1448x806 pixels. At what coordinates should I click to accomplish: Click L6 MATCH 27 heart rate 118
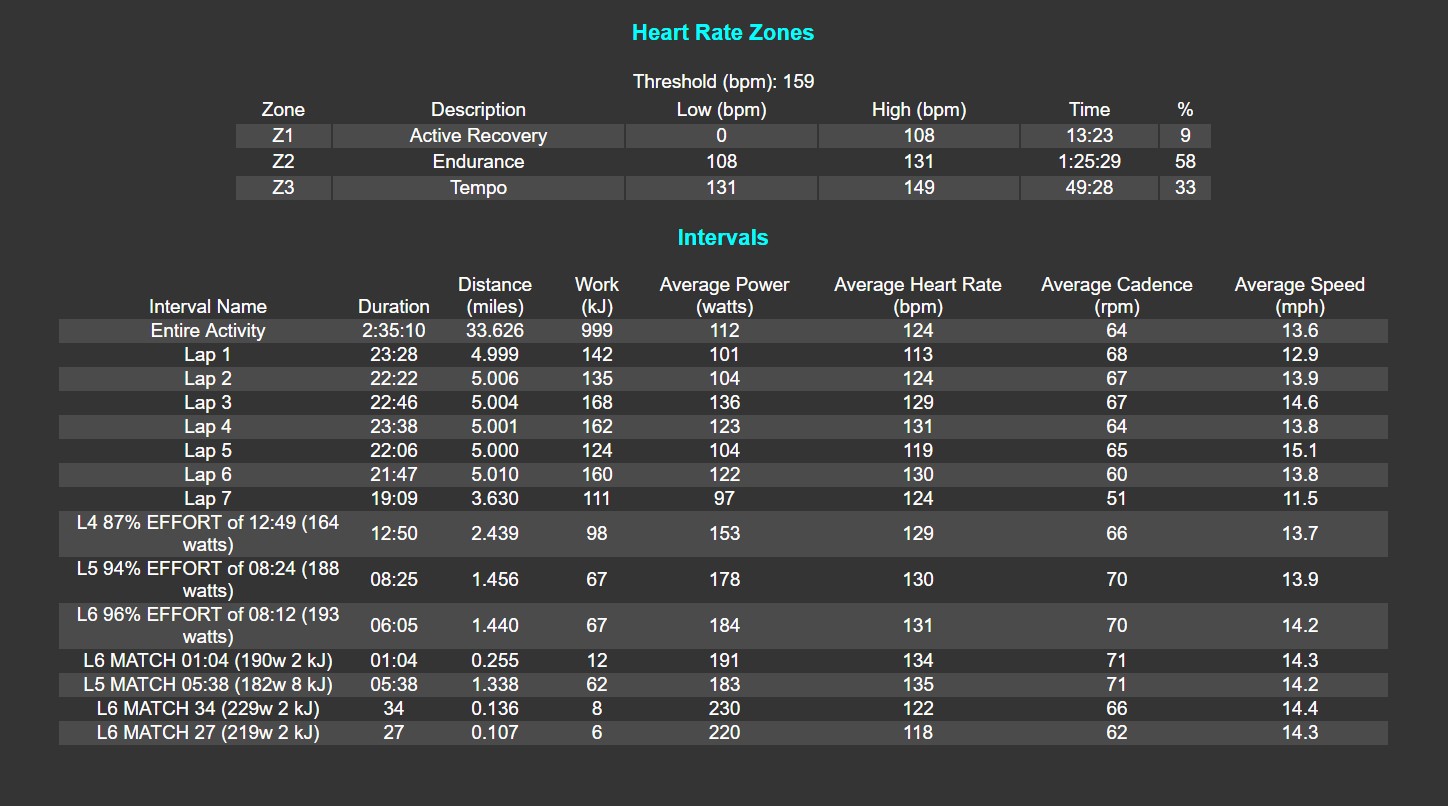coord(918,733)
